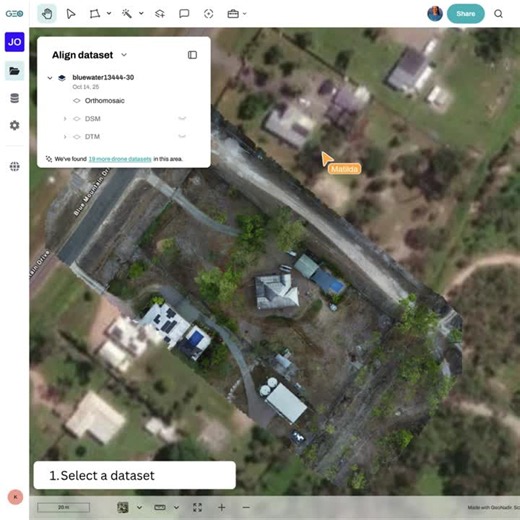Open dropdown next to polygon tool

[109, 14]
